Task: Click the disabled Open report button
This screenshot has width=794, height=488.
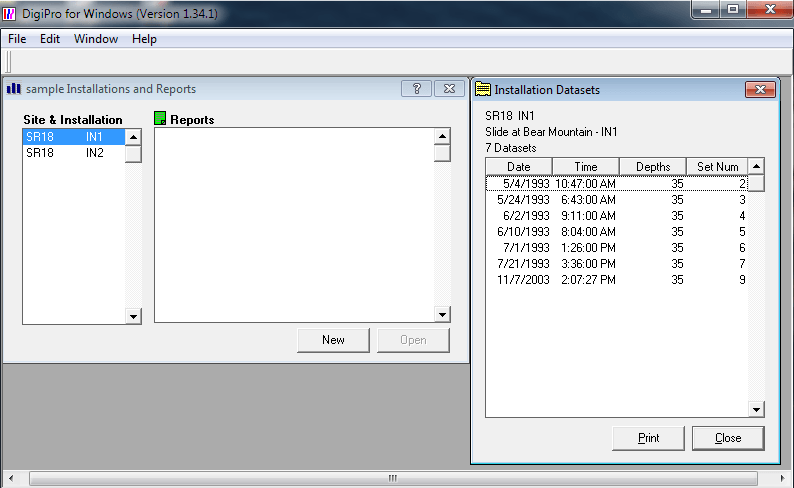Action: tap(413, 340)
